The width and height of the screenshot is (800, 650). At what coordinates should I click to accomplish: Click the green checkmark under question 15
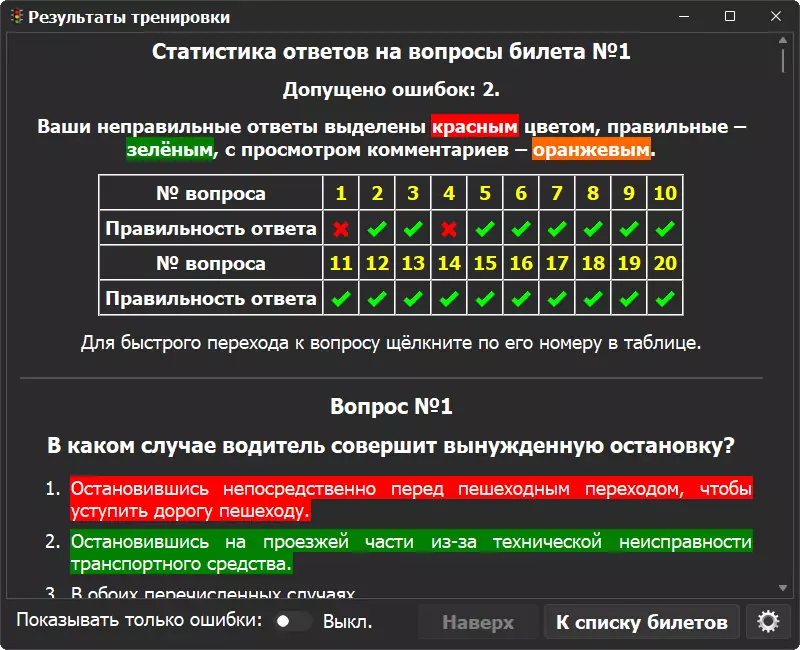point(485,298)
